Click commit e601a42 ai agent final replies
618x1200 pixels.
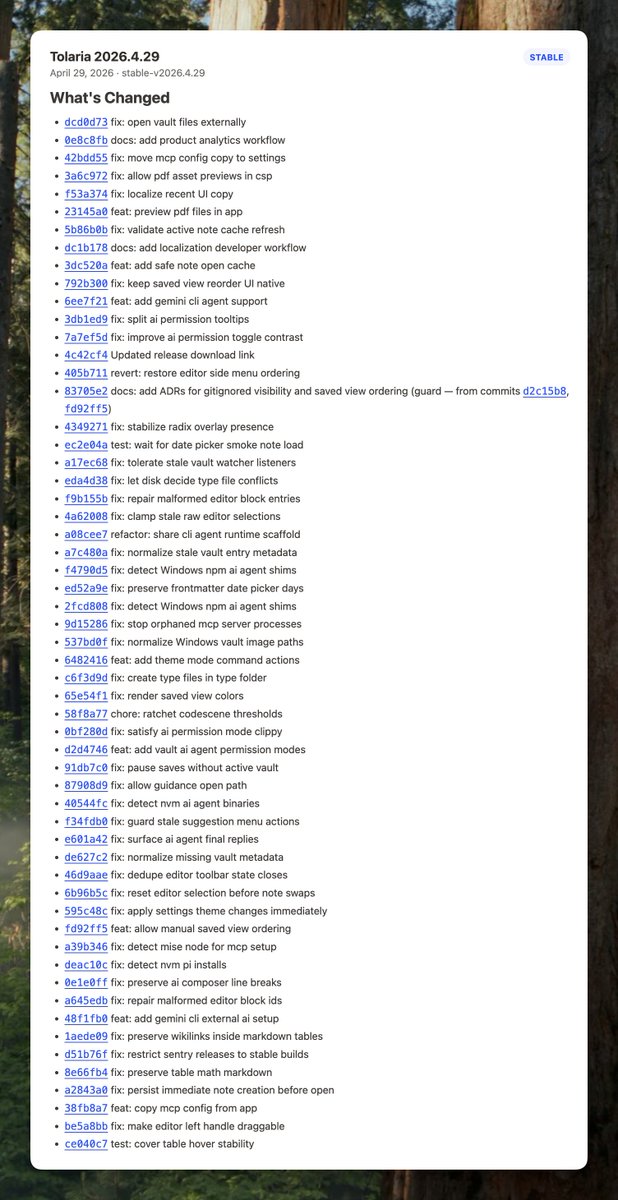[86, 840]
